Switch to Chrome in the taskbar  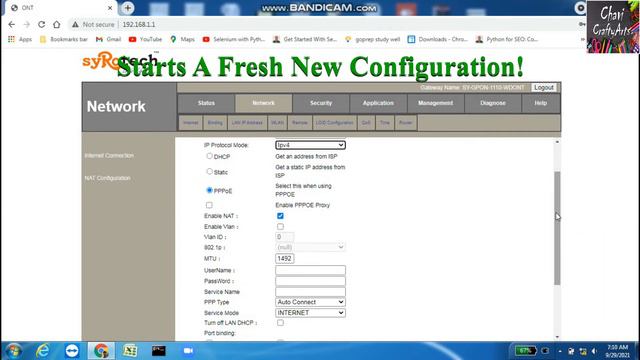[101, 351]
